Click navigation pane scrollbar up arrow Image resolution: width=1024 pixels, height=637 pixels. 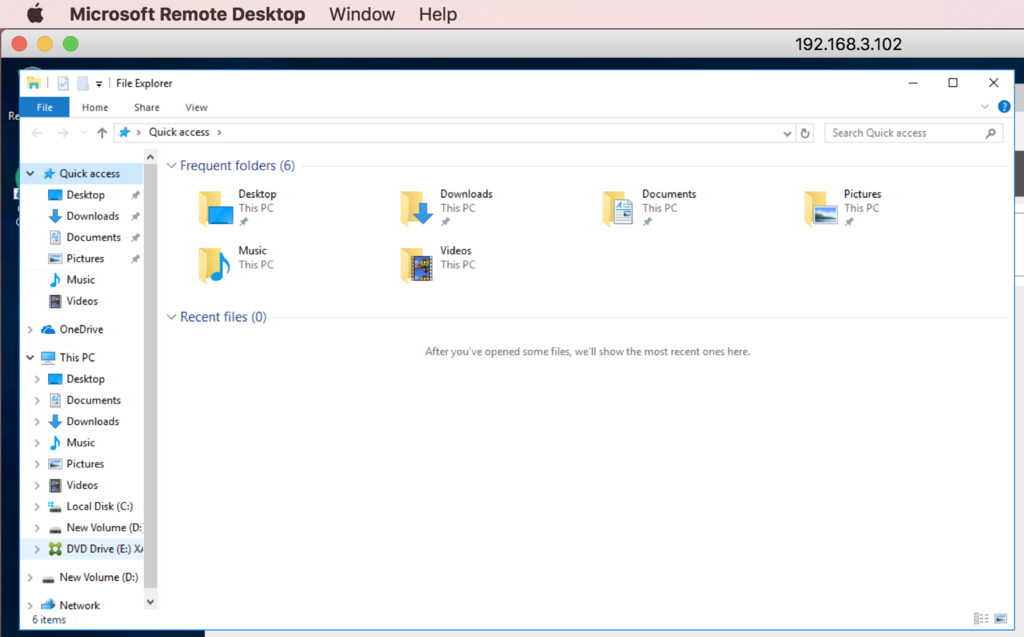[150, 157]
